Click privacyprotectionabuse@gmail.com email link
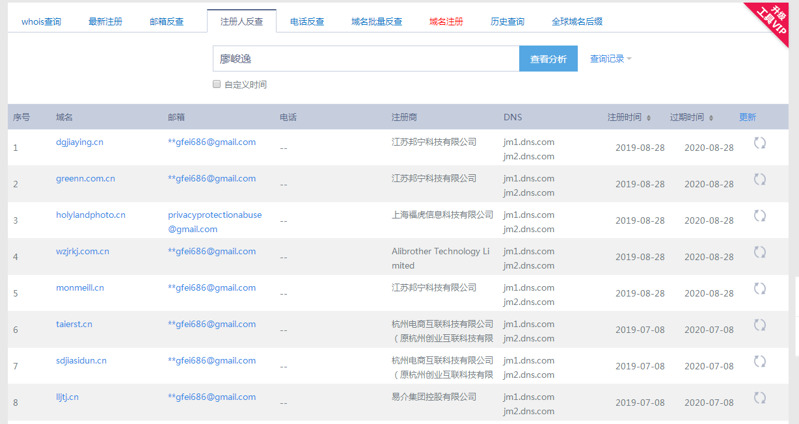The height and width of the screenshot is (424, 799). pos(215,222)
